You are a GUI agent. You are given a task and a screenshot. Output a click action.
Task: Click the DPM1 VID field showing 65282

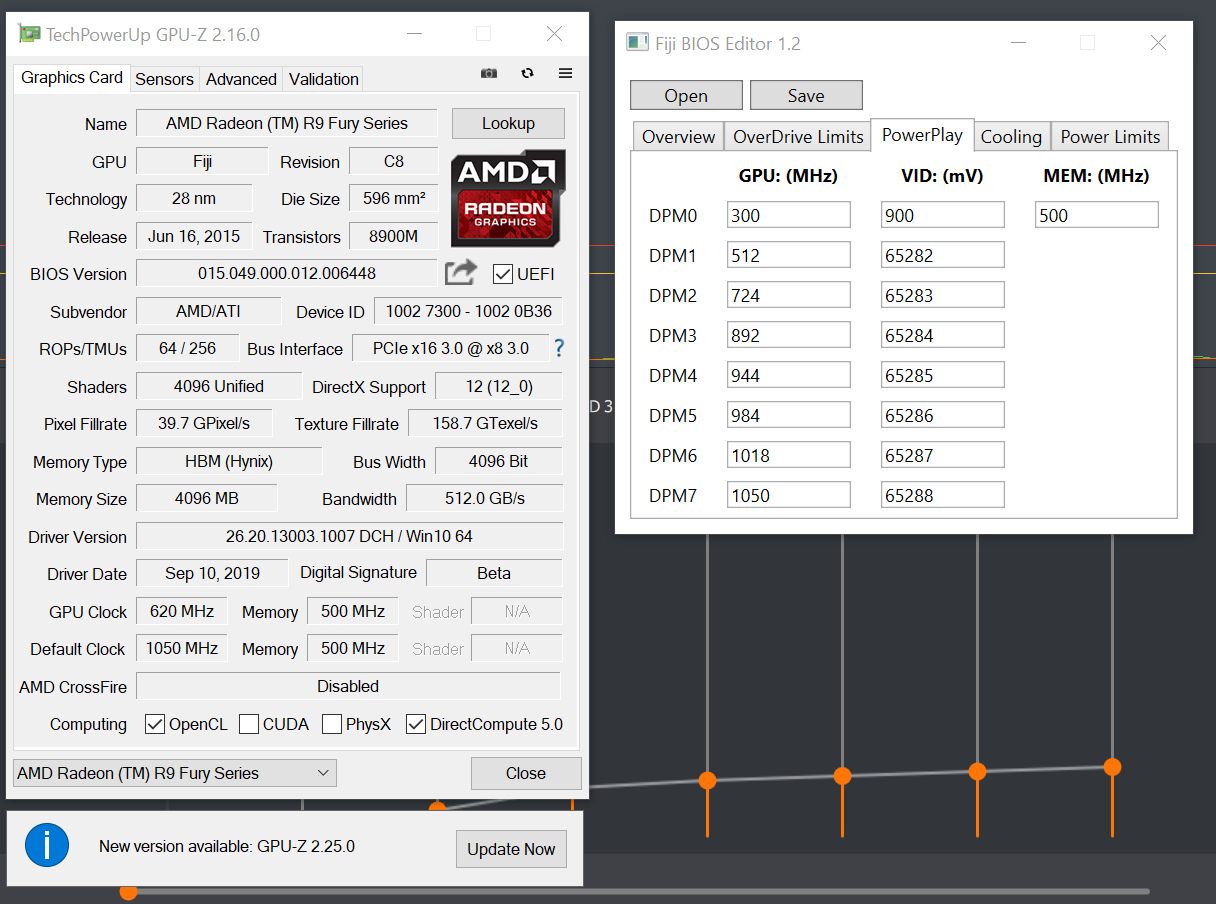tap(943, 255)
